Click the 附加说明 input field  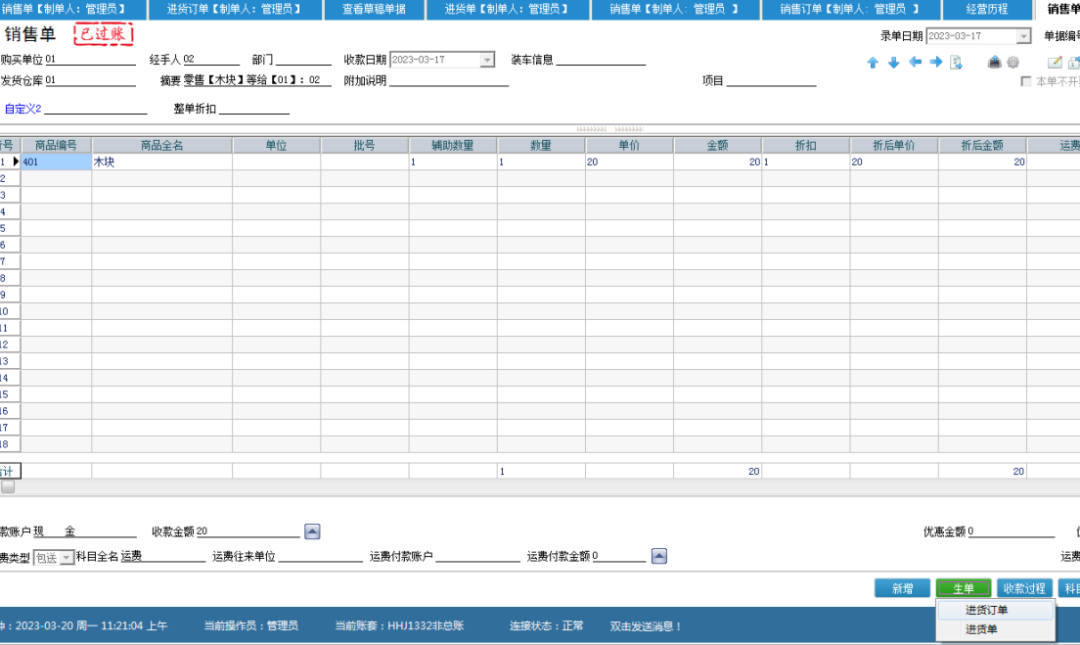[x=449, y=81]
